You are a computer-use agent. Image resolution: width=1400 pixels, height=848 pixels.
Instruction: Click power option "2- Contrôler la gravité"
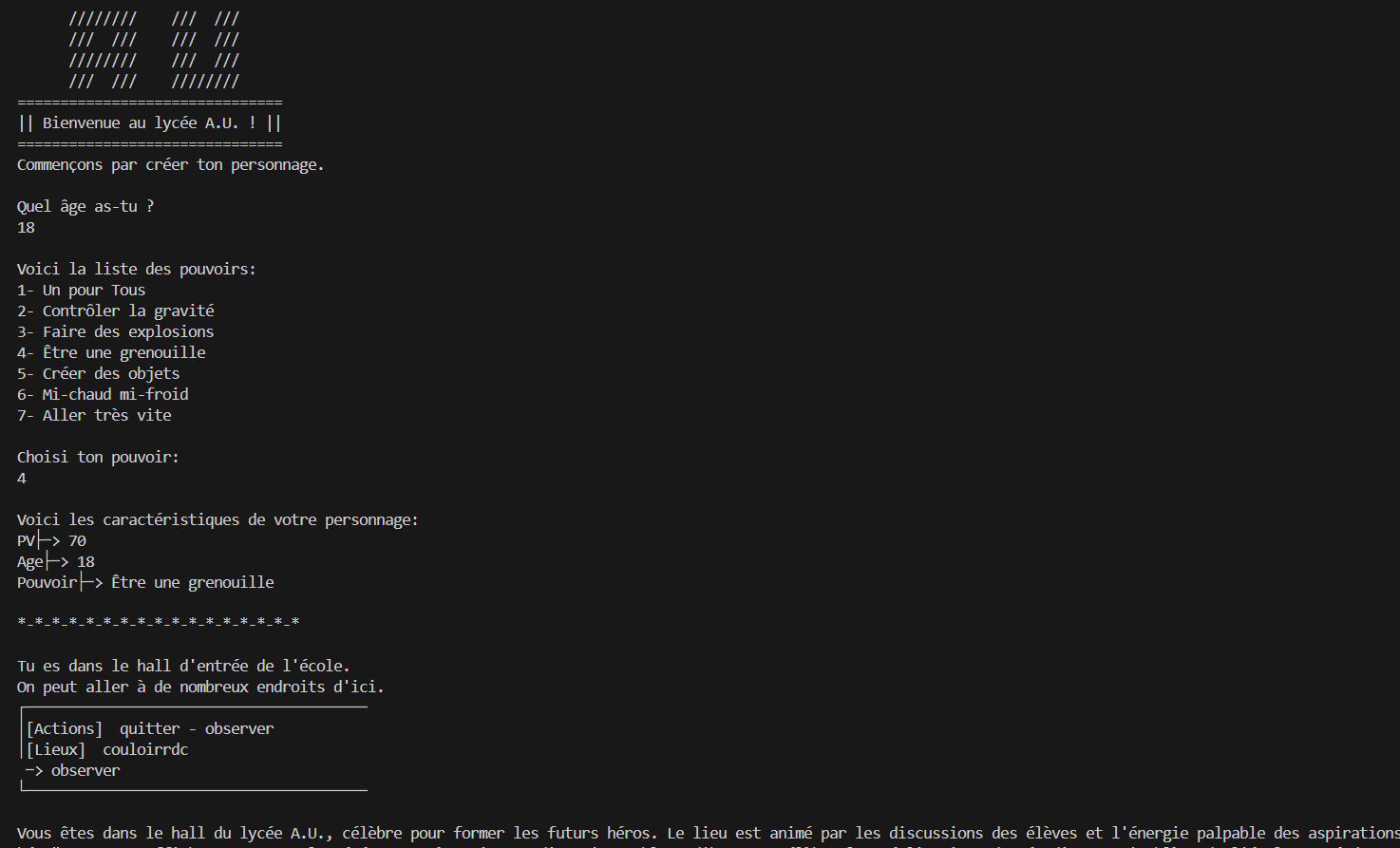click(x=116, y=311)
